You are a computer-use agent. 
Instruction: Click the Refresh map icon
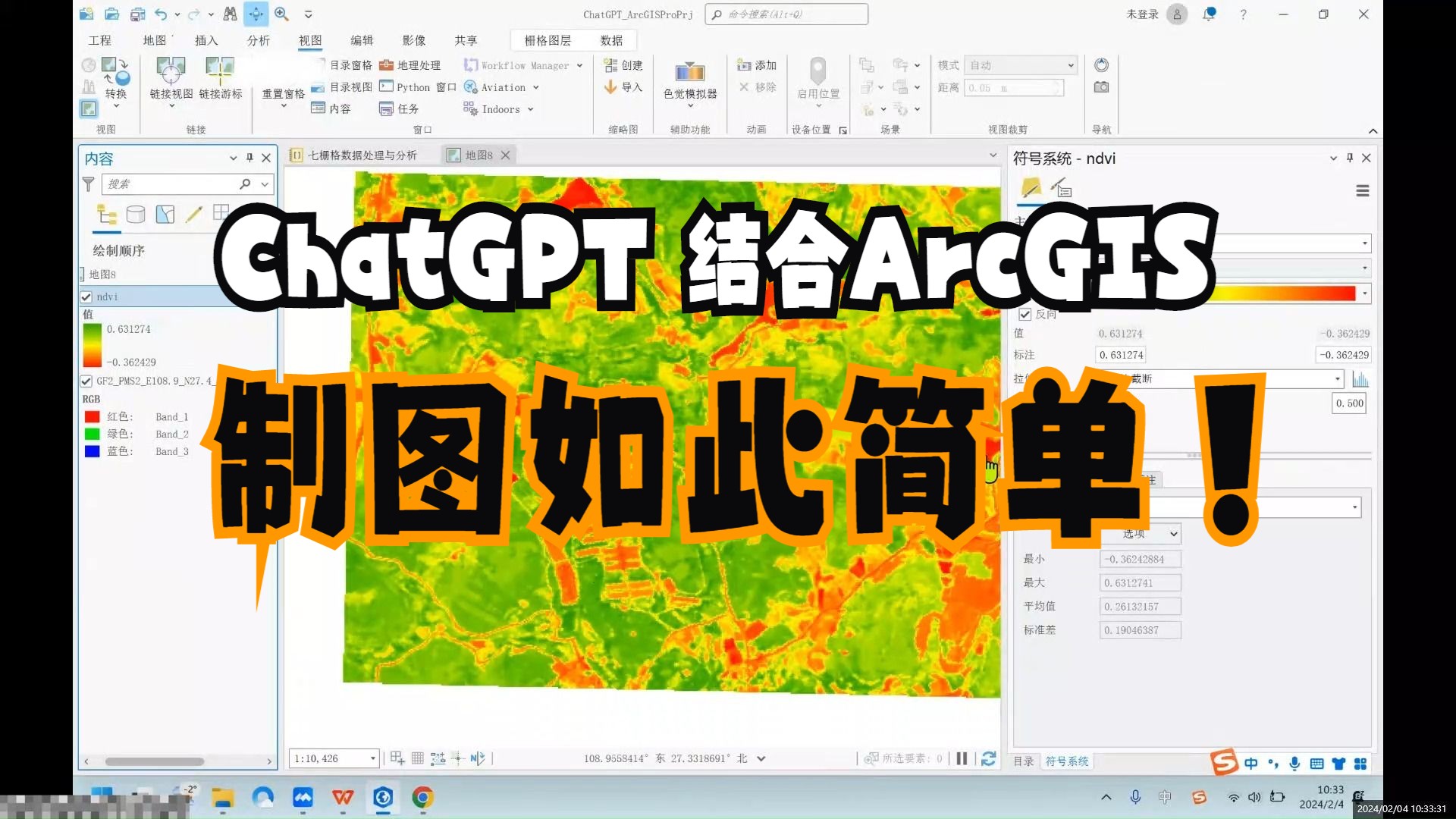[x=988, y=758]
